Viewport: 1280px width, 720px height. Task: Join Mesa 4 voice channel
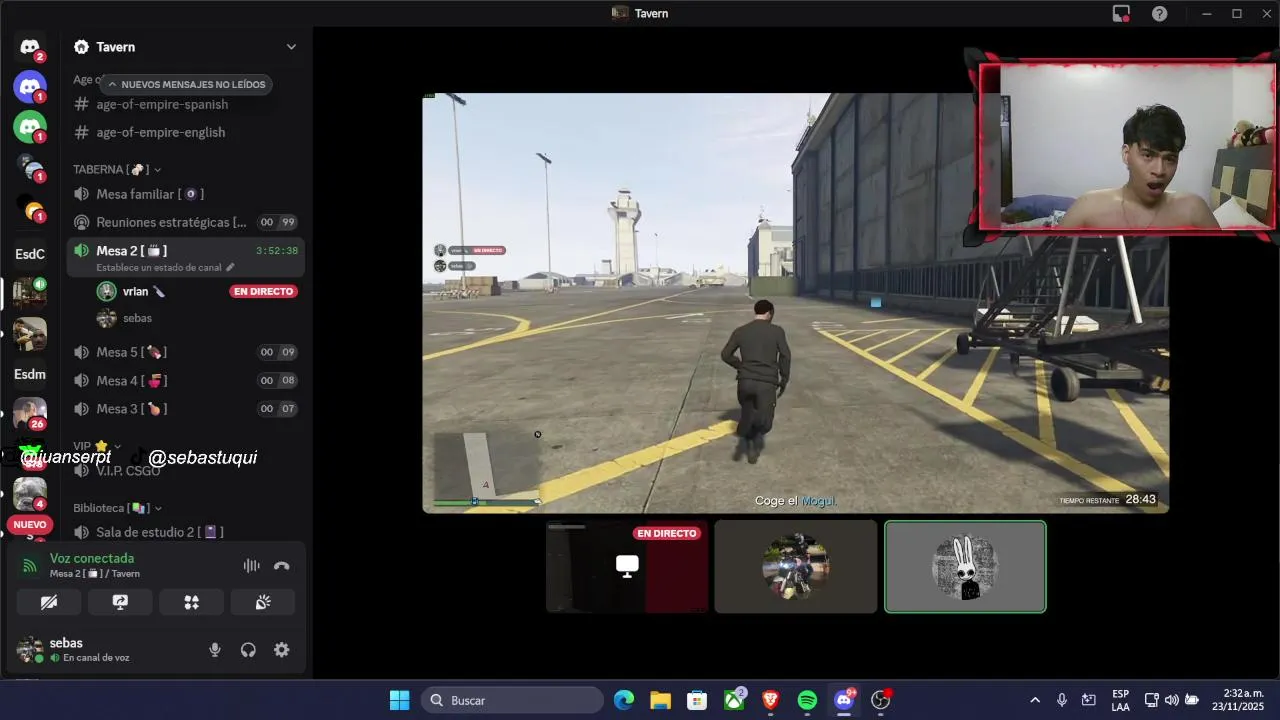coord(186,380)
